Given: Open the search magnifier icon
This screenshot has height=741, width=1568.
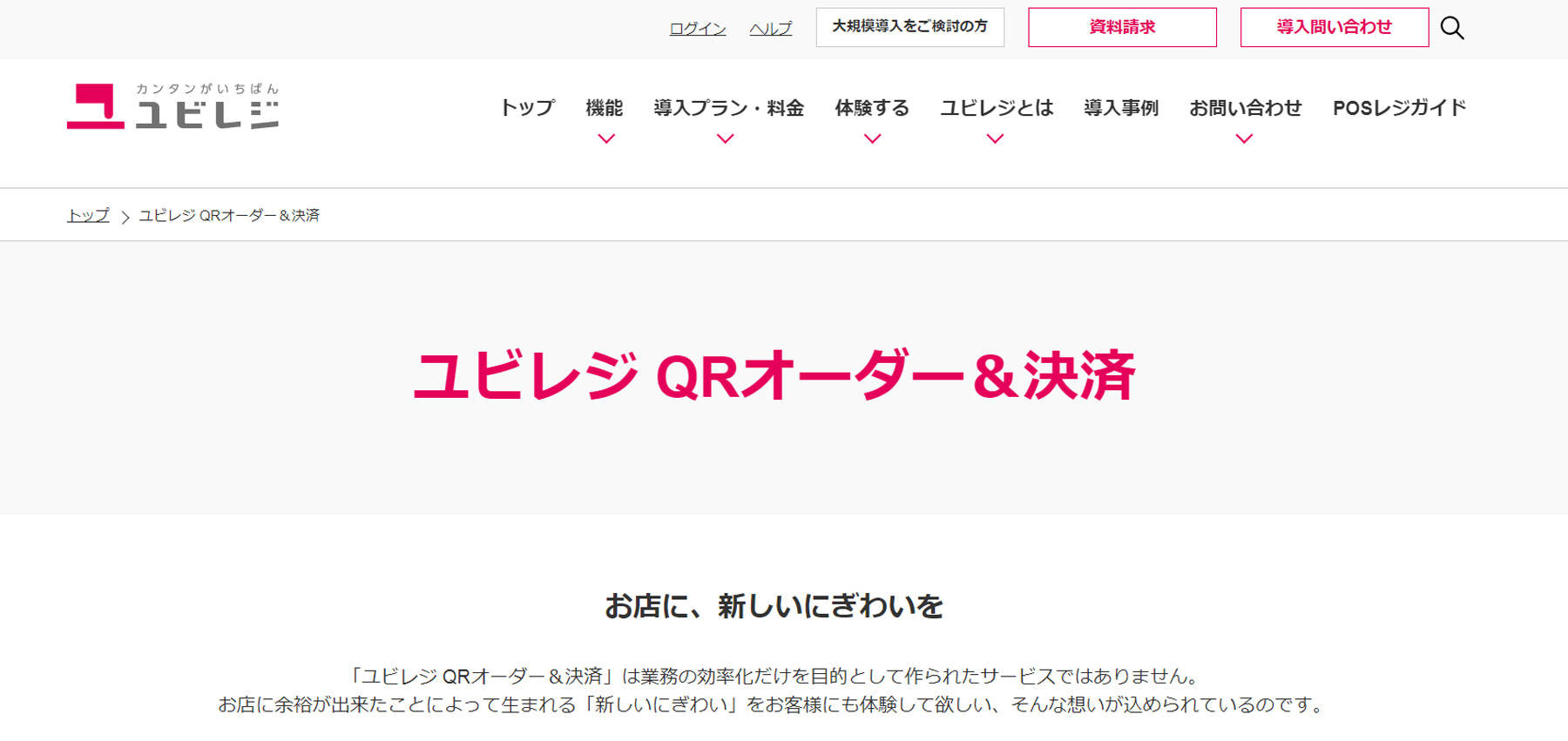Looking at the screenshot, I should (x=1452, y=28).
